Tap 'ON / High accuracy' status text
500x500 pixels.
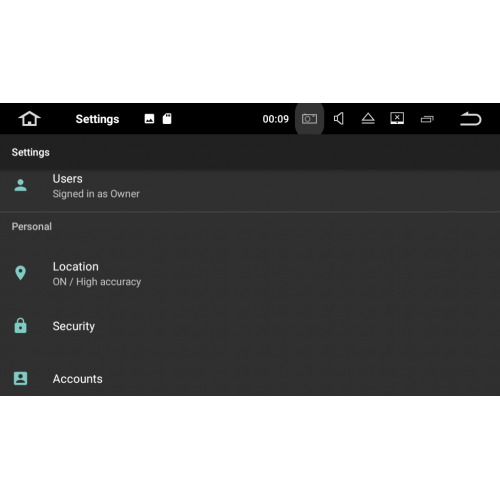pyautogui.click(x=97, y=282)
